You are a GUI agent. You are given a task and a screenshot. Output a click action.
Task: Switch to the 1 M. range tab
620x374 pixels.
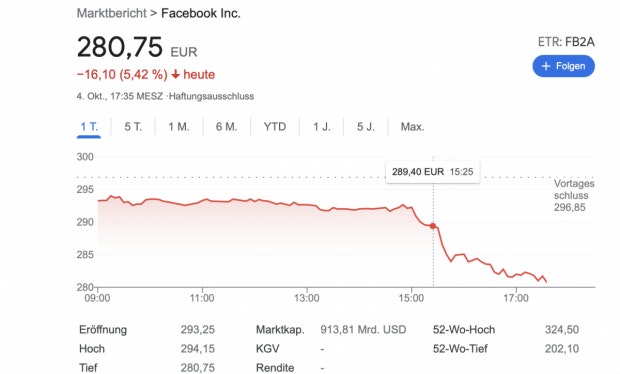pyautogui.click(x=179, y=127)
